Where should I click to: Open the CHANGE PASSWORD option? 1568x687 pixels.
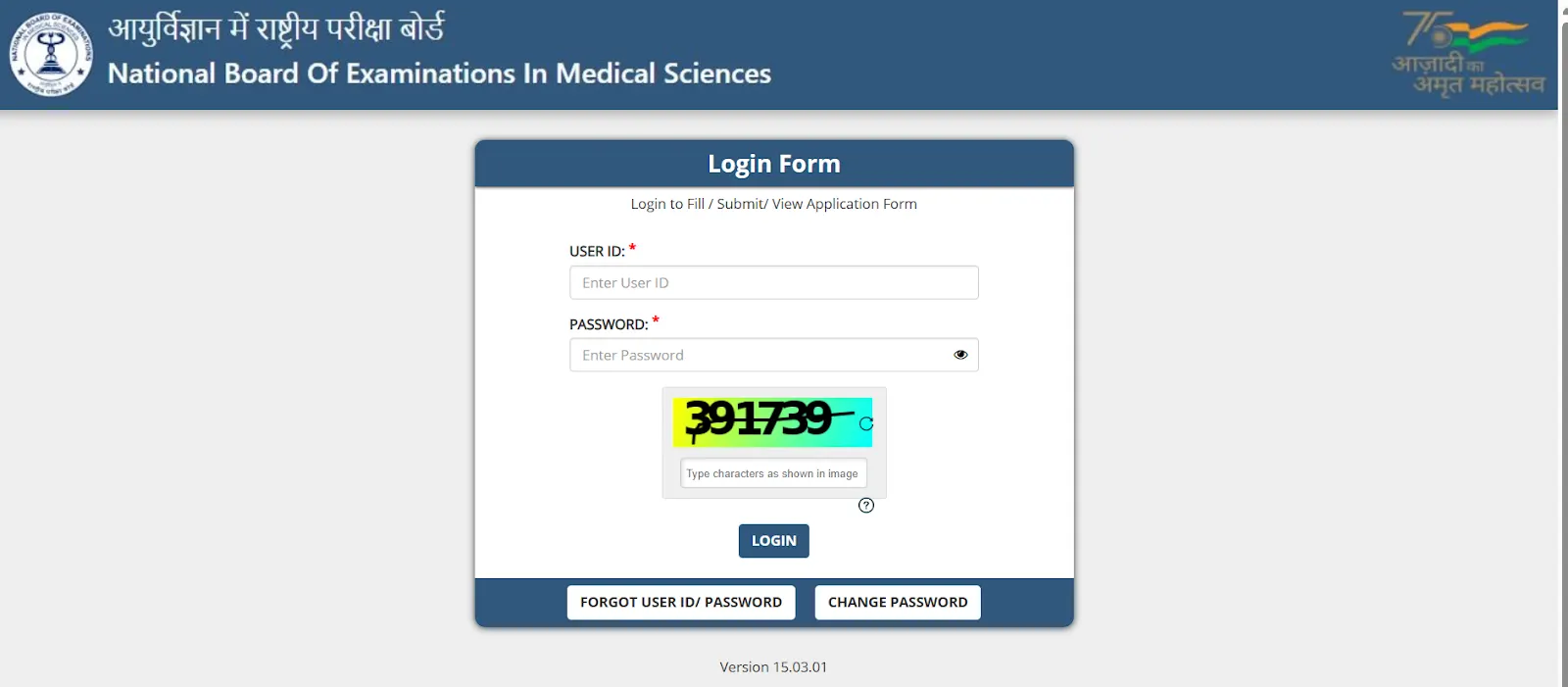(x=897, y=602)
